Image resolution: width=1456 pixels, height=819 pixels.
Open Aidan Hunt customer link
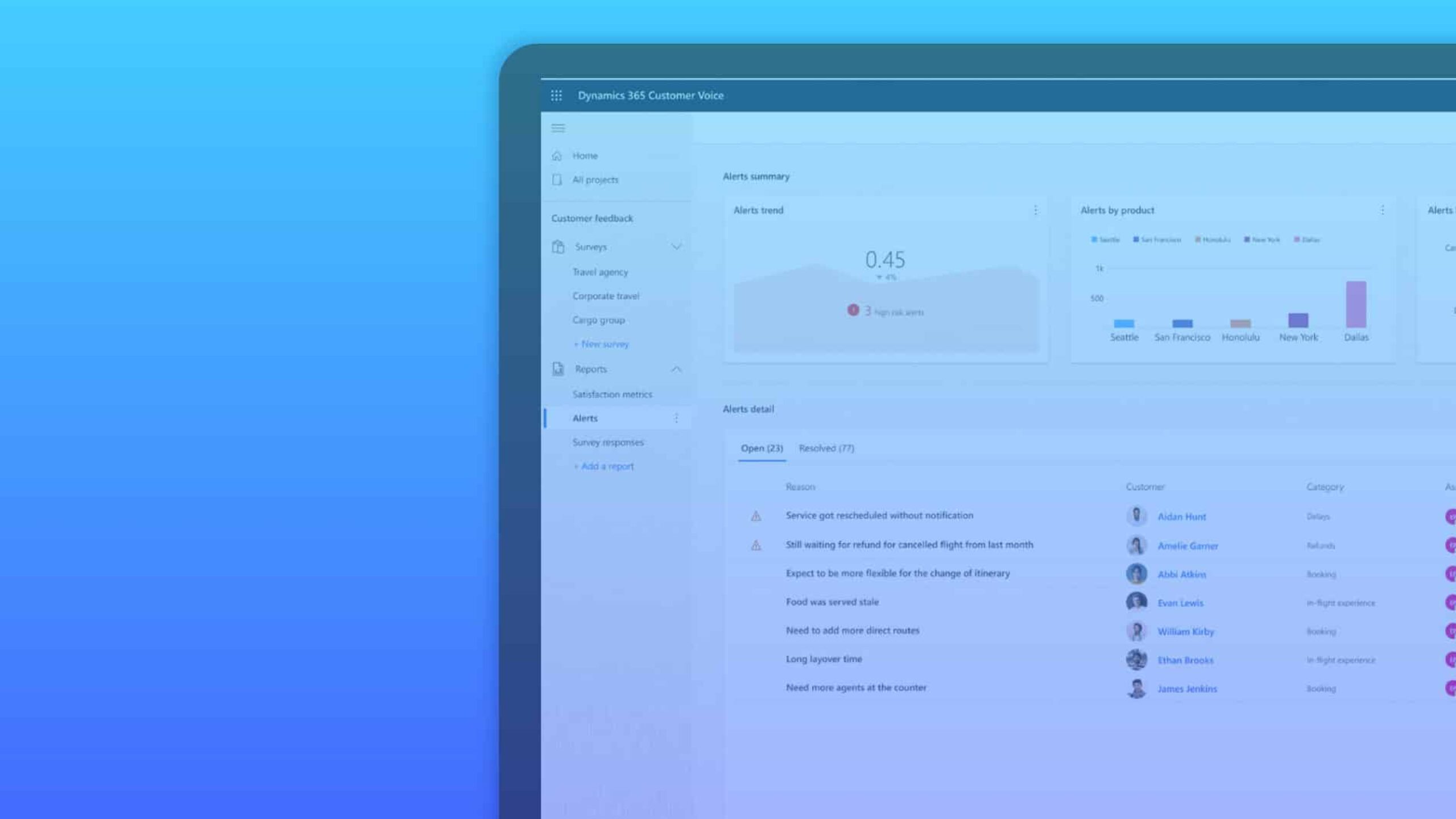tap(1181, 516)
